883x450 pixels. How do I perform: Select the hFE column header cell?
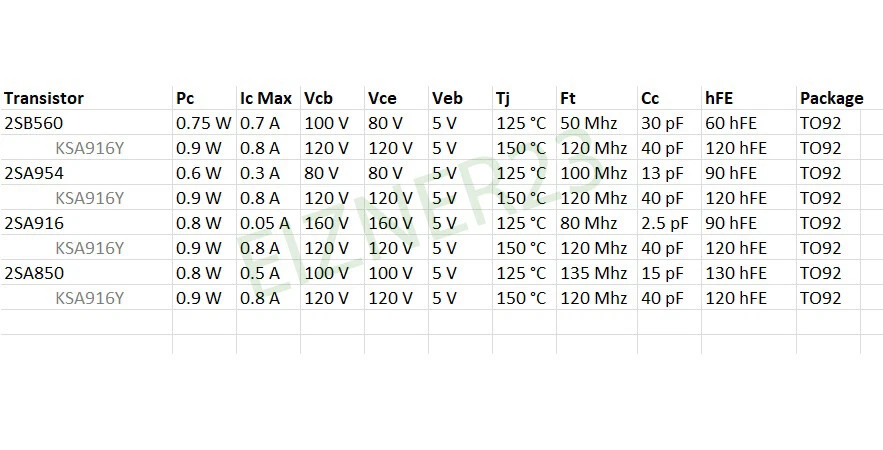point(720,98)
